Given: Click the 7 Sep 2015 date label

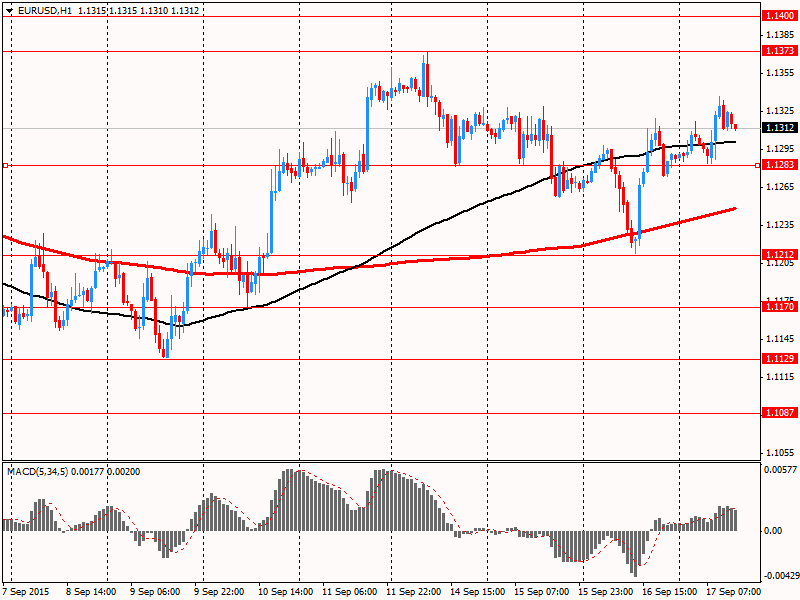Looking at the screenshot, I should click(27, 592).
